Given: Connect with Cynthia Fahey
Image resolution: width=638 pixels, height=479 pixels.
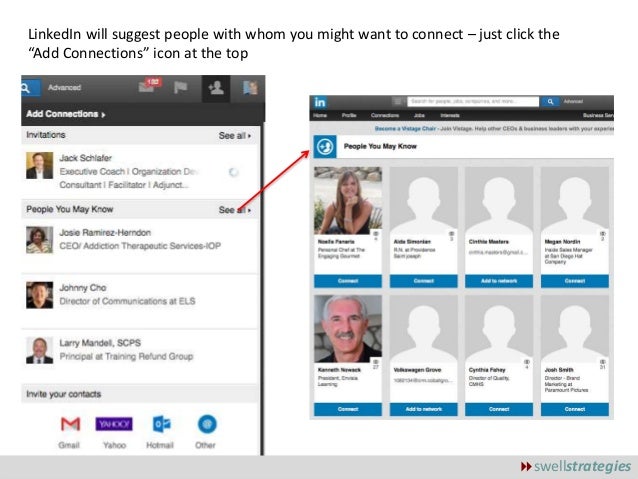Looking at the screenshot, I should [x=499, y=409].
